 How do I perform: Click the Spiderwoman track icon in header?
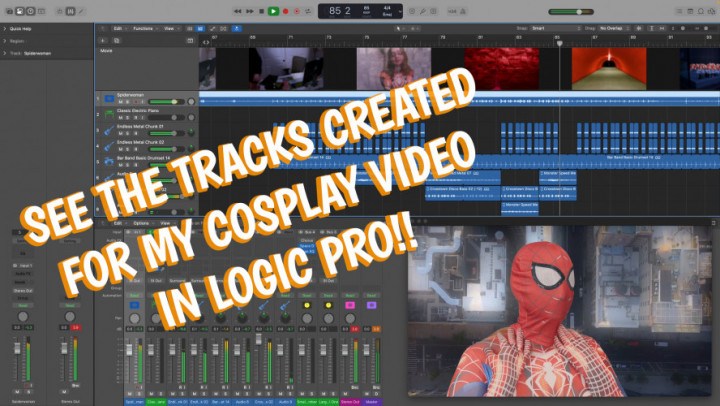110,100
